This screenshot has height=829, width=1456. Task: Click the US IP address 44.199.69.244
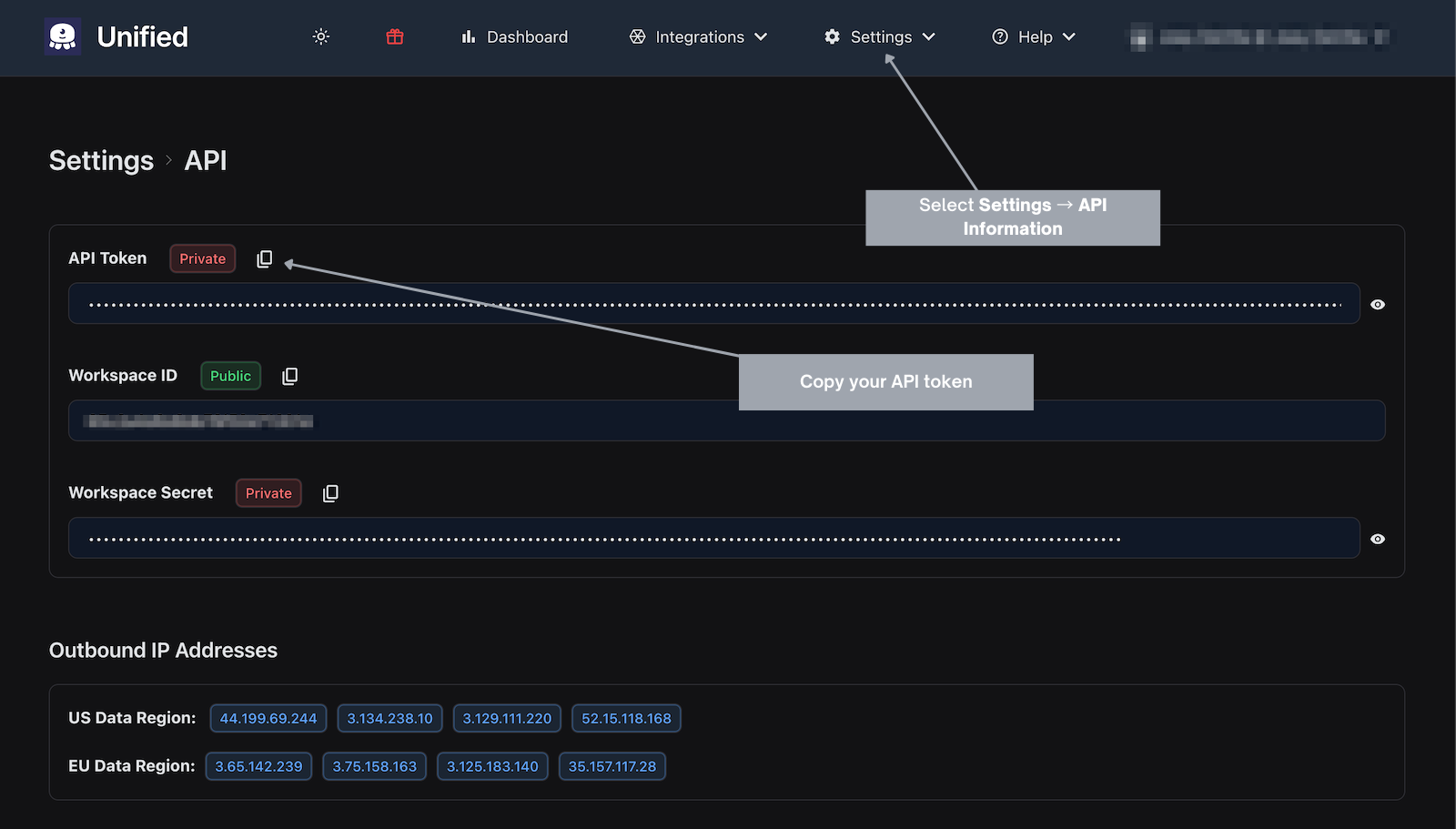(268, 718)
